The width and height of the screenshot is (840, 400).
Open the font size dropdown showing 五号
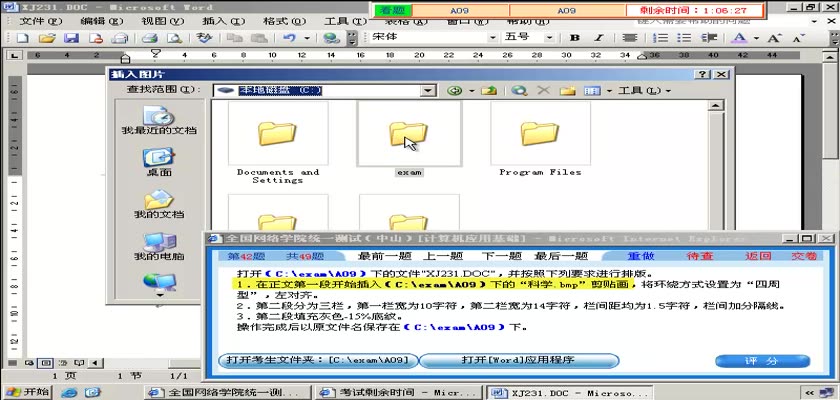tap(549, 38)
